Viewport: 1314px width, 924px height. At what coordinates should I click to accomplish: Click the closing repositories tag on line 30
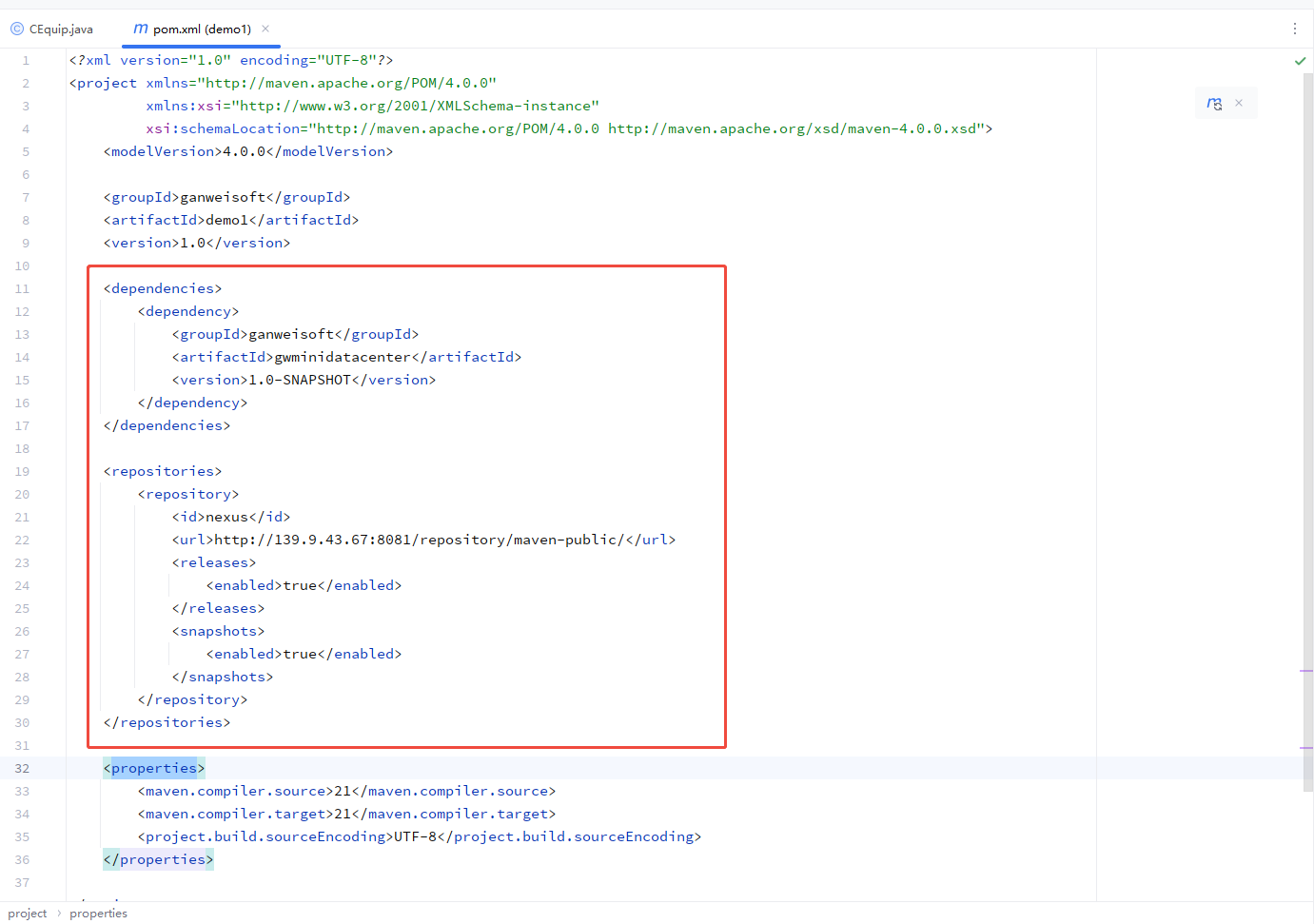167,722
